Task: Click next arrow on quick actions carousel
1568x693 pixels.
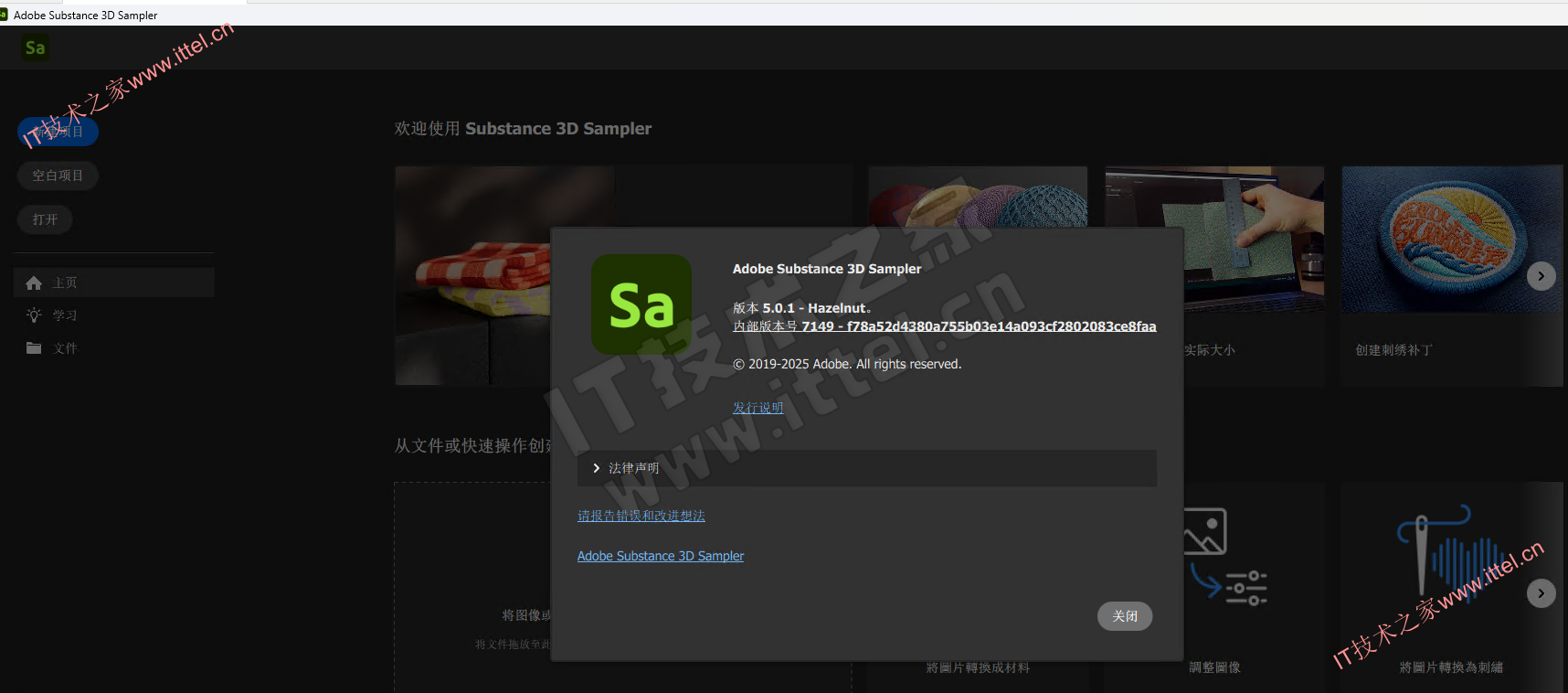Action: (x=1542, y=593)
